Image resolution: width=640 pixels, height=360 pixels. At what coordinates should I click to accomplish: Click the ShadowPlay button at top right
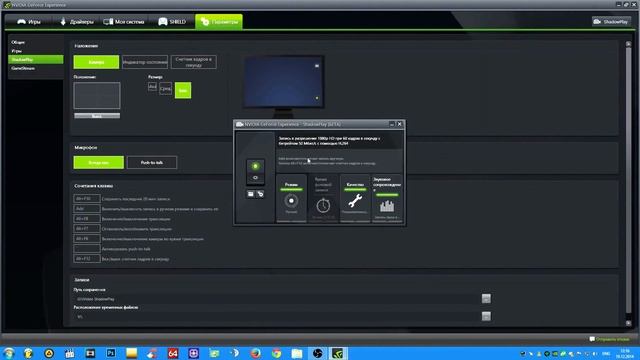[x=611, y=22]
